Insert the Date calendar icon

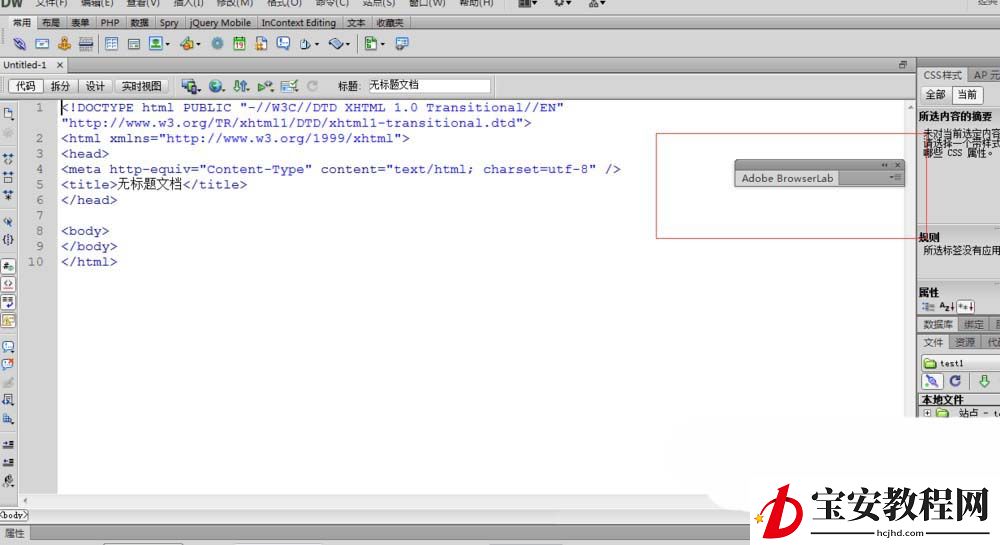click(x=239, y=43)
